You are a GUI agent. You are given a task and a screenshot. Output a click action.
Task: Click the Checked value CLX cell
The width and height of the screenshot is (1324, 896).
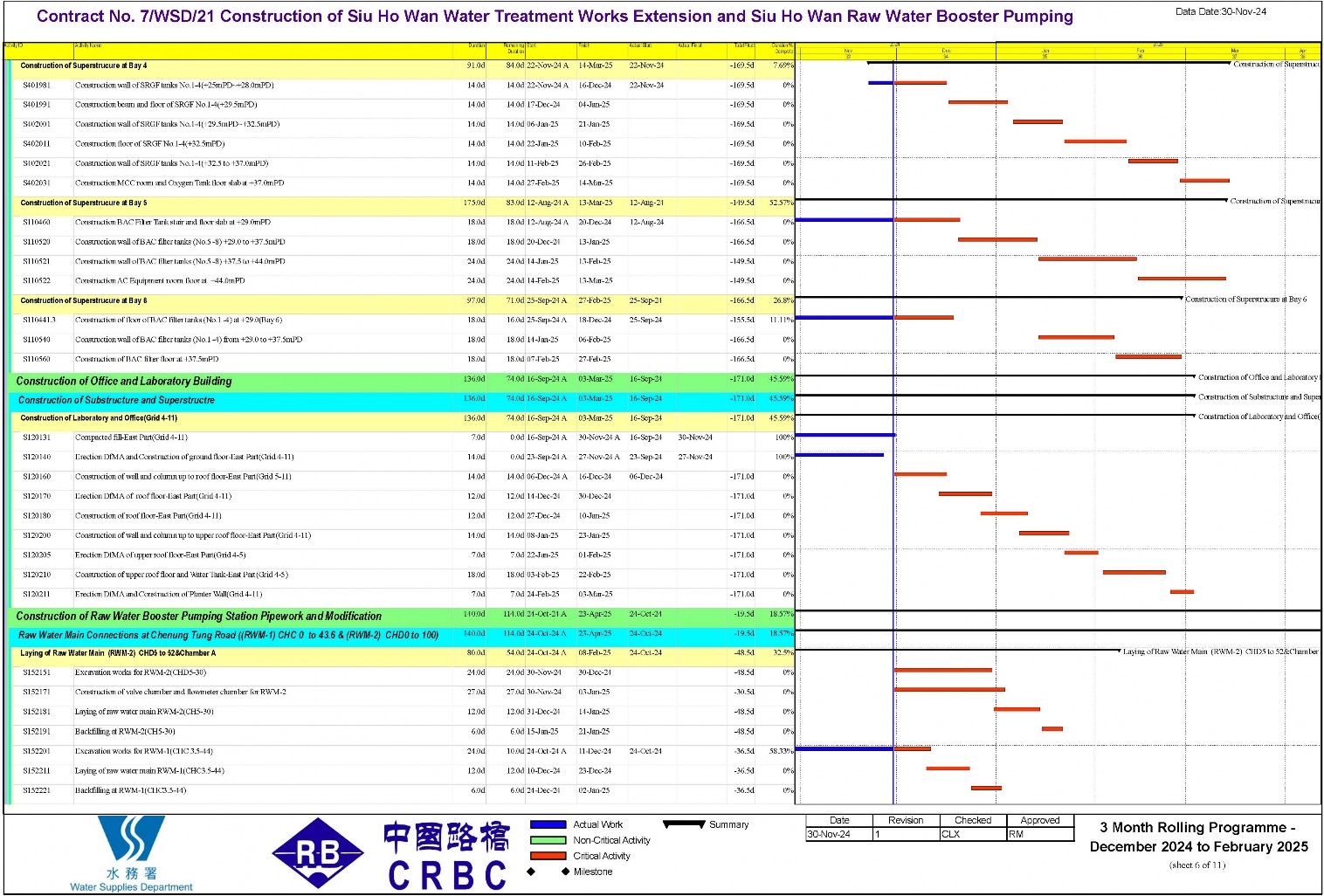point(973,834)
